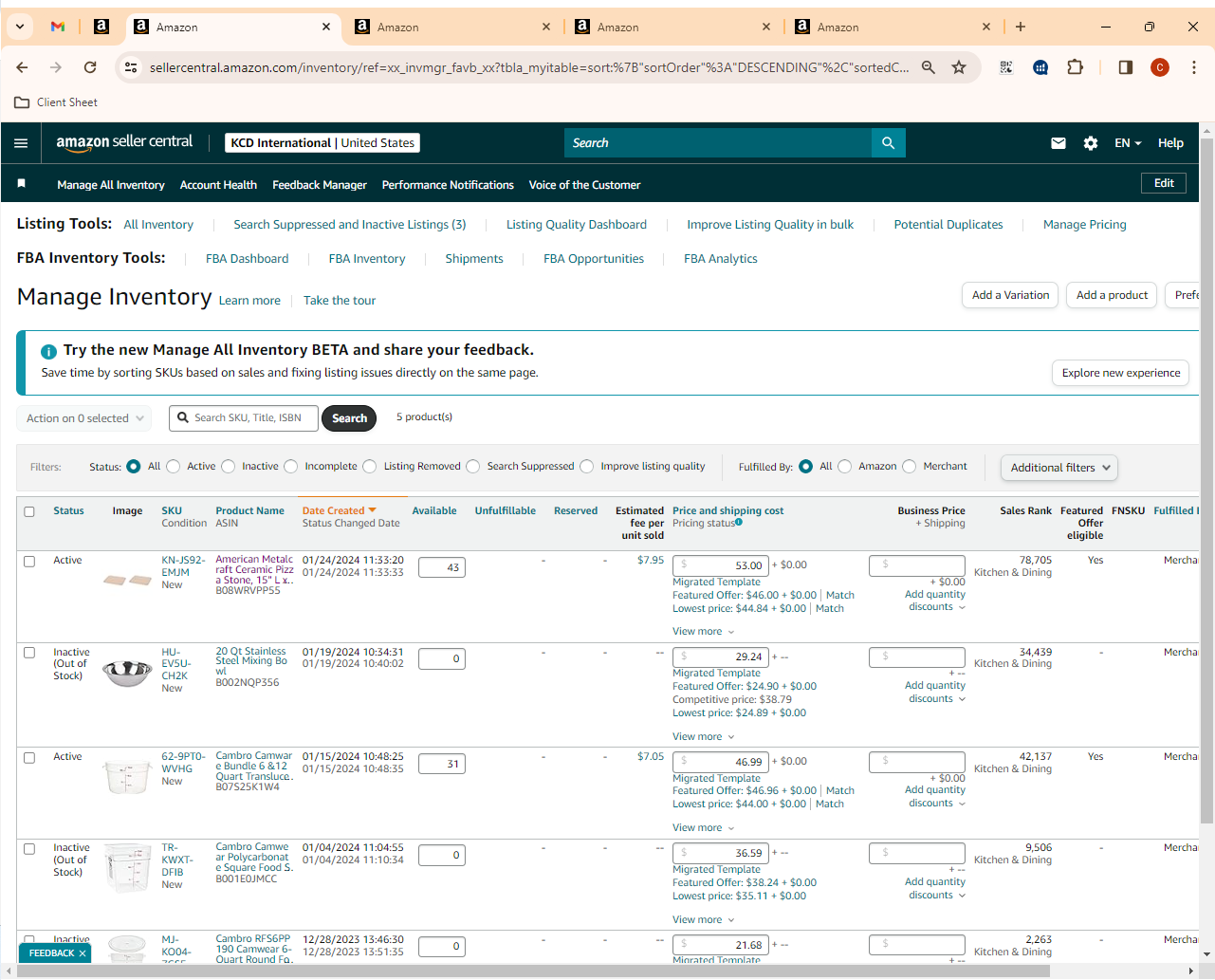The height and width of the screenshot is (980, 1215).
Task: Open the Seller Central hamburger menu
Action: pyautogui.click(x=21, y=143)
